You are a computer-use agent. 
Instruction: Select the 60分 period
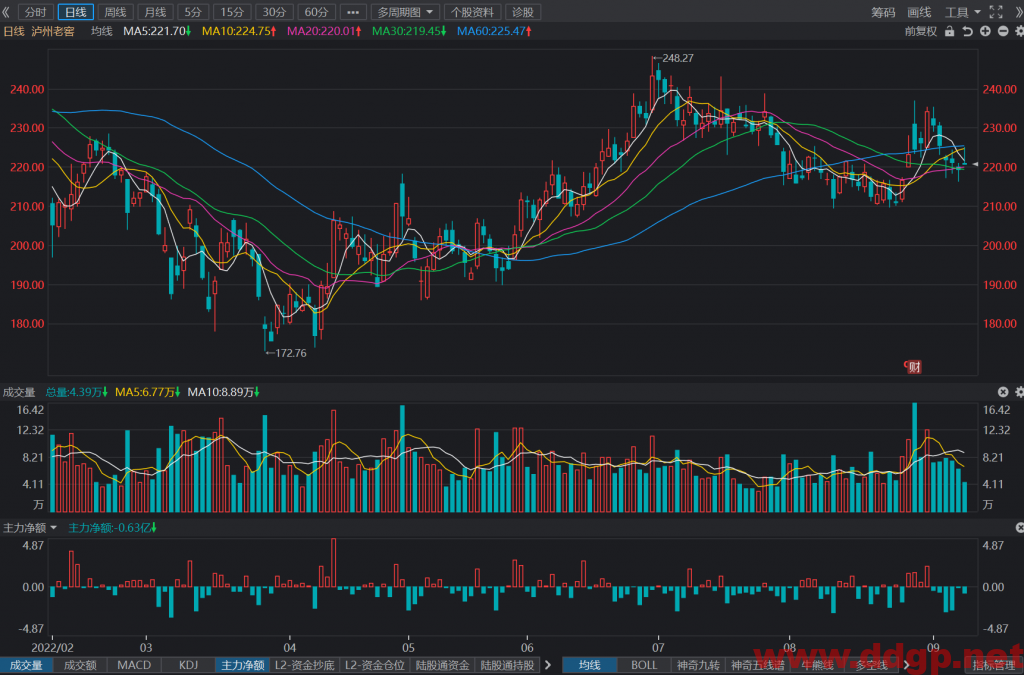[x=316, y=12]
